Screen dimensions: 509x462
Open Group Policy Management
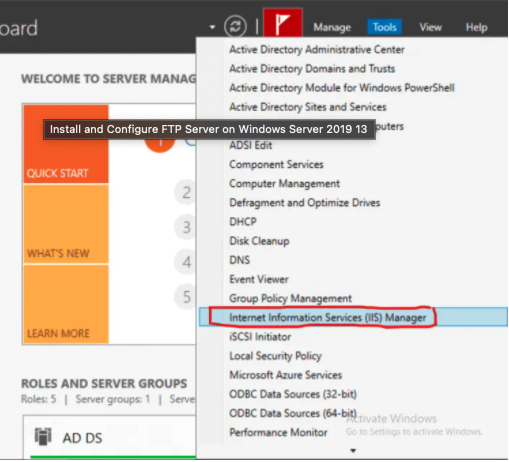(x=290, y=298)
